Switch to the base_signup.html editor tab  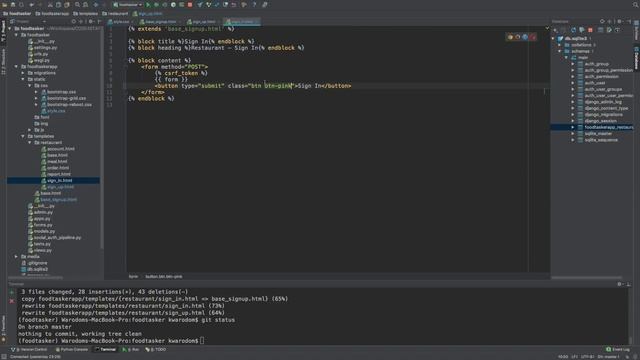tap(159, 22)
